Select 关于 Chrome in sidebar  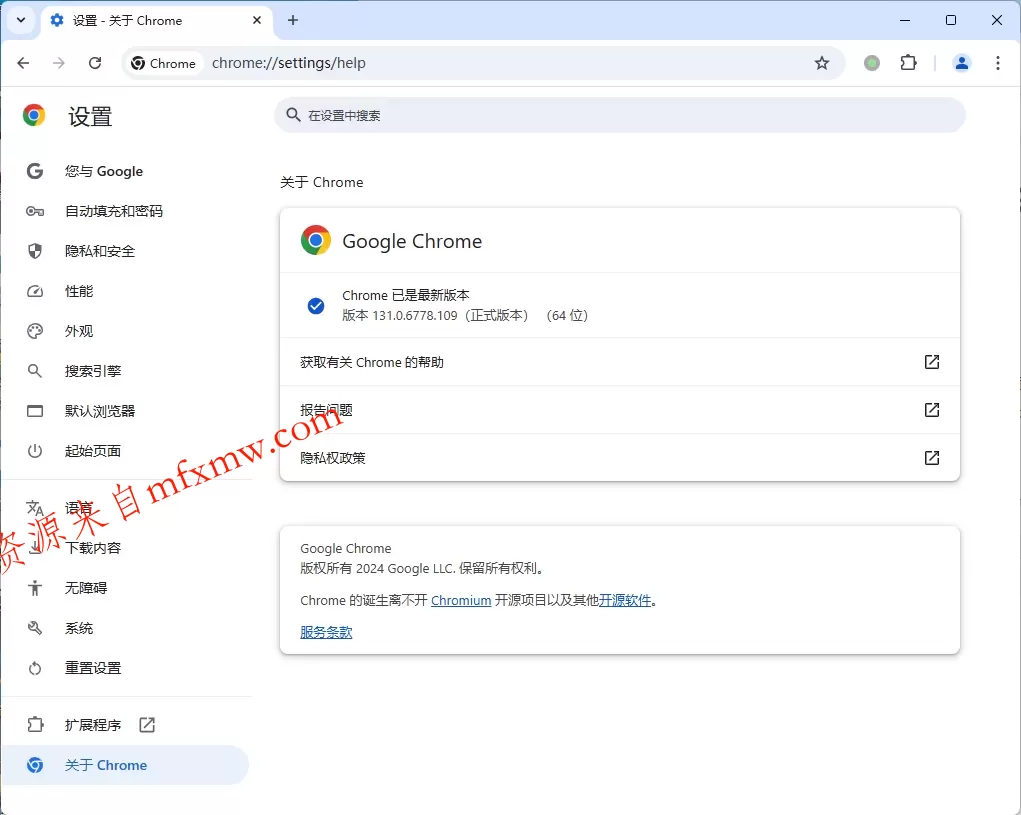[126, 765]
